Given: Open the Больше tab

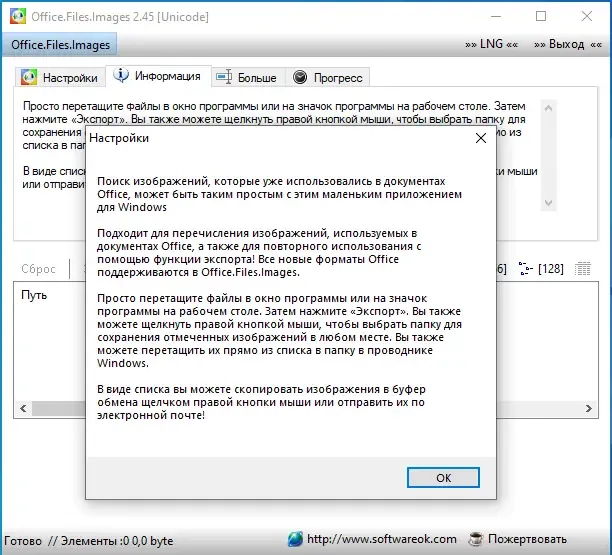Looking at the screenshot, I should coord(248,77).
